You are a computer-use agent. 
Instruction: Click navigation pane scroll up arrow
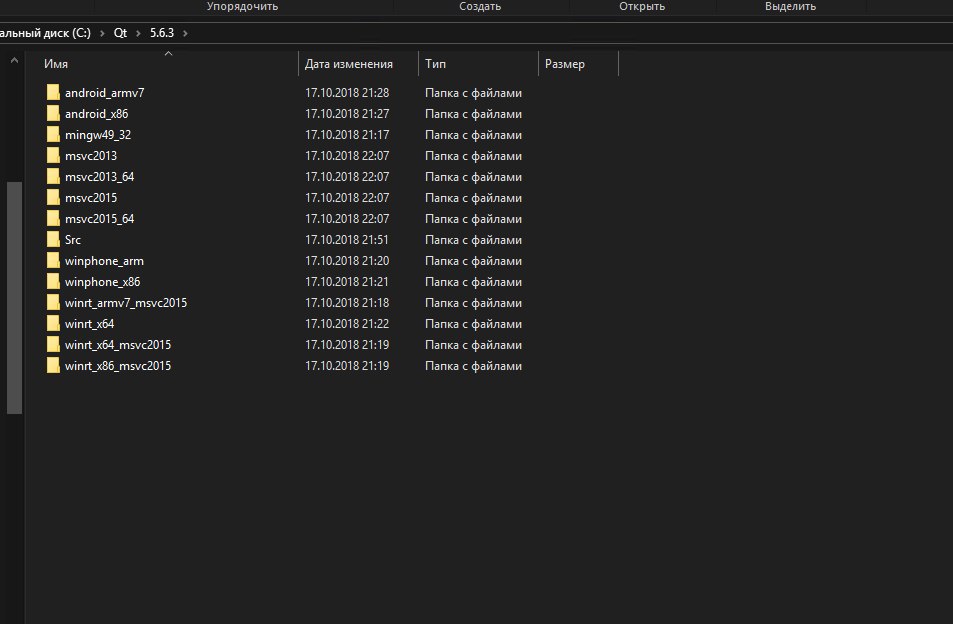pos(15,60)
